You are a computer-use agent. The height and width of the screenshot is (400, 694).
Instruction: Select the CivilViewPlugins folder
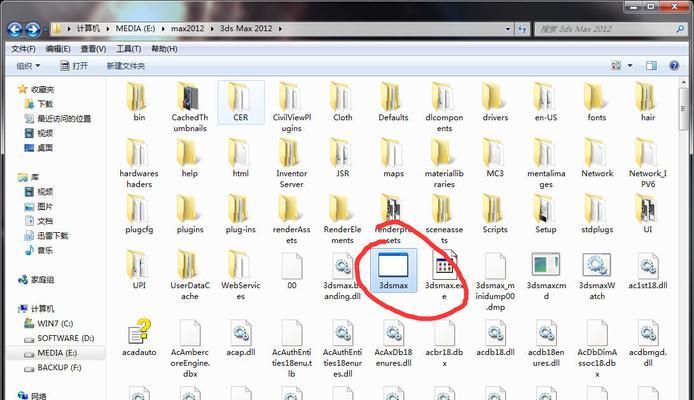pos(292,107)
